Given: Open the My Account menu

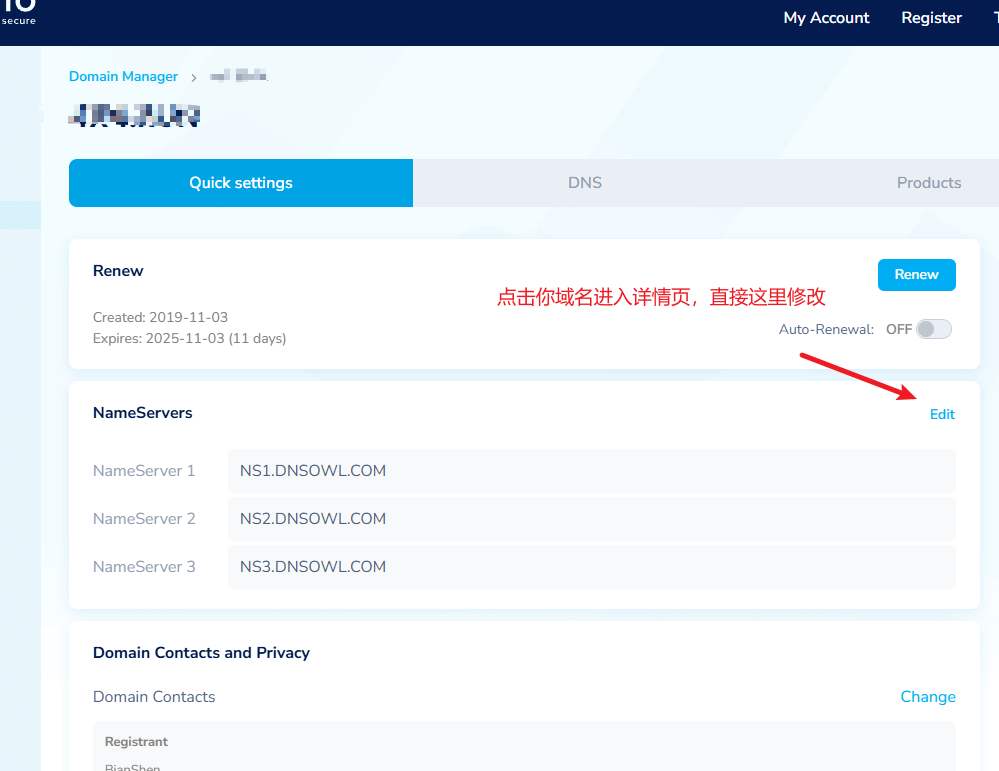Looking at the screenshot, I should (x=826, y=18).
